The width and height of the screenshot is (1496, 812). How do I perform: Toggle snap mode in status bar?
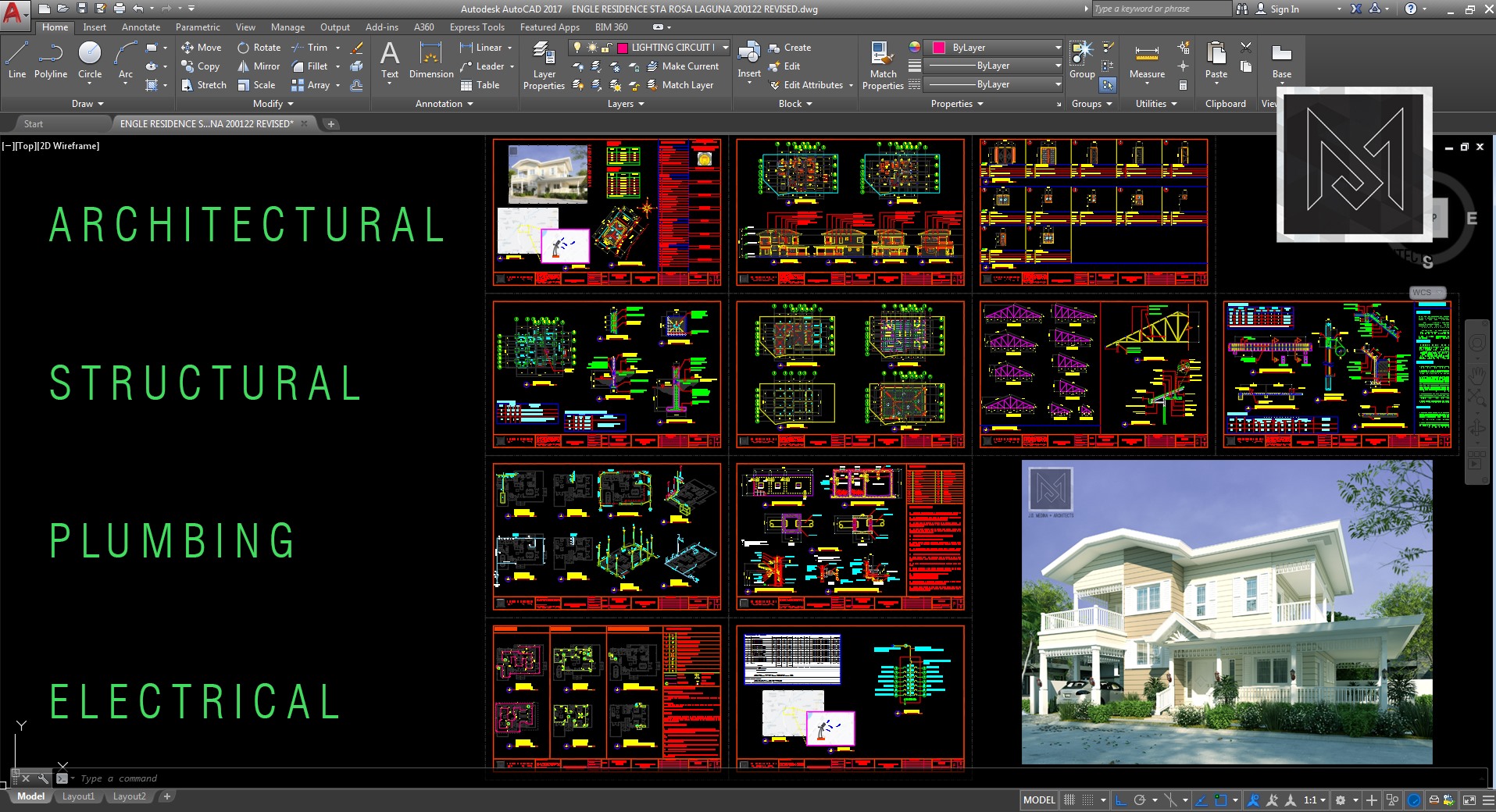point(1087,800)
